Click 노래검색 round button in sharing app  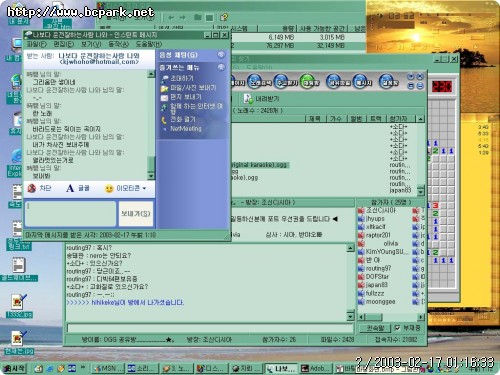[x=259, y=82]
